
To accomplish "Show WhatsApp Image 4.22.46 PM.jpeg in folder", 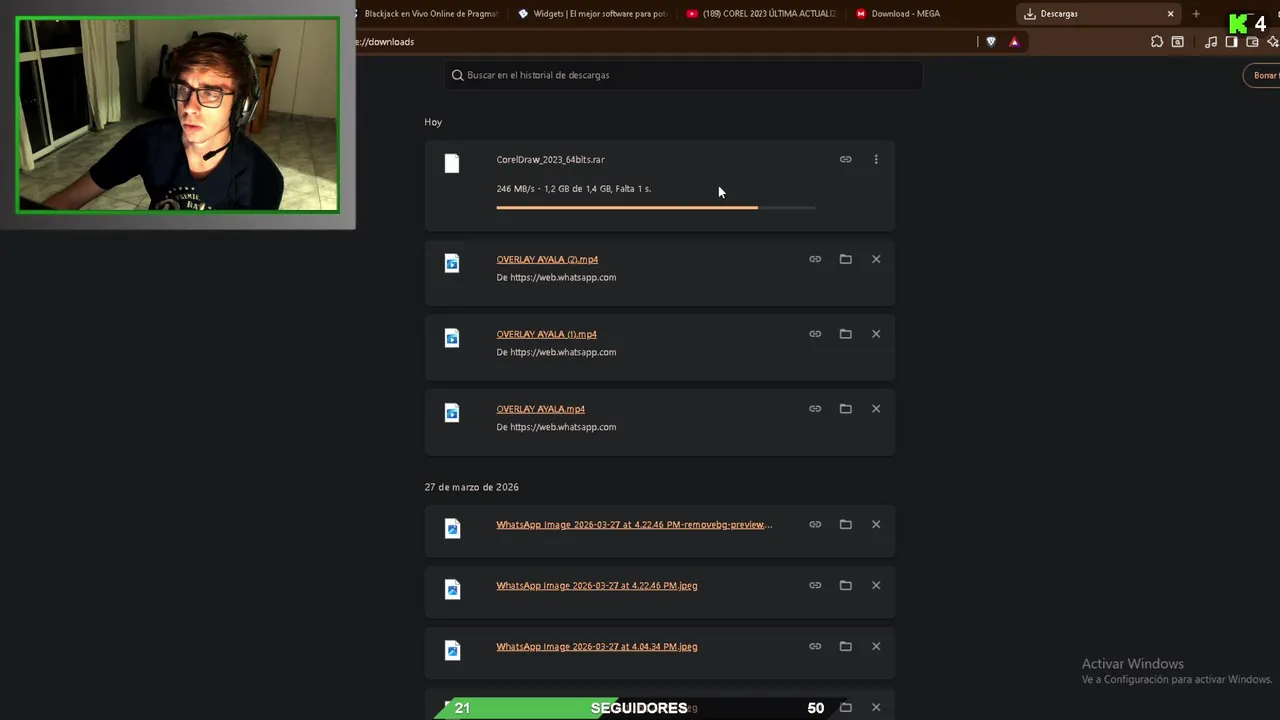I will [845, 585].
